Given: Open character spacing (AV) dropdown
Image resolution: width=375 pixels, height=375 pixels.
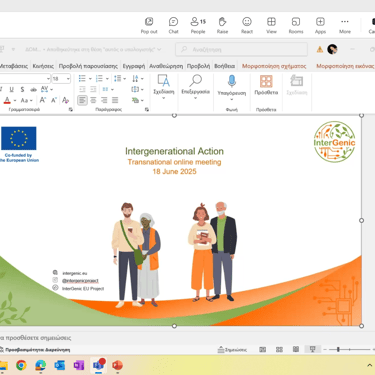Looking at the screenshot, I should tap(46, 89).
